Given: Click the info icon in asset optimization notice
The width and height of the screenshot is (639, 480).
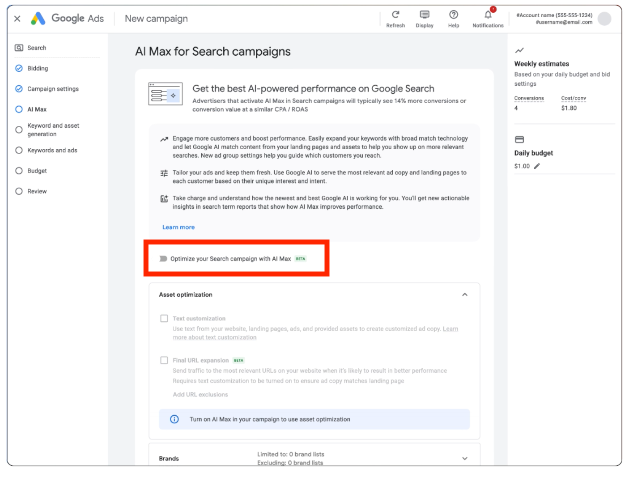Looking at the screenshot, I should click(174, 419).
